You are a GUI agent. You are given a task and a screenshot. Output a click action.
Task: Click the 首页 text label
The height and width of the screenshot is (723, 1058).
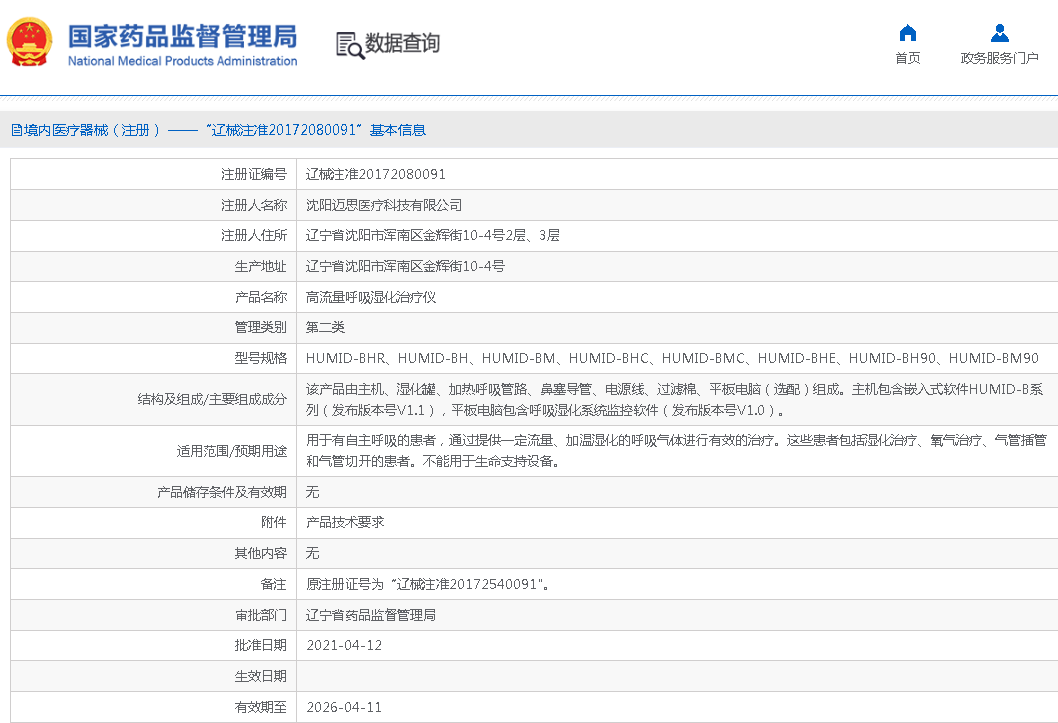(907, 58)
